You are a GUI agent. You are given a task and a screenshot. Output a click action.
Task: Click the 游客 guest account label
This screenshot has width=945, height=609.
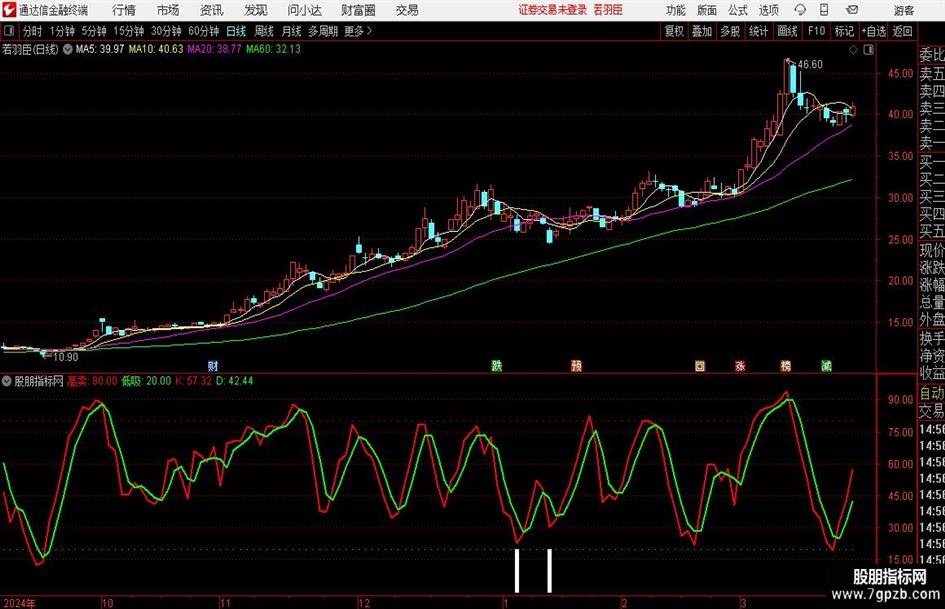click(x=904, y=10)
